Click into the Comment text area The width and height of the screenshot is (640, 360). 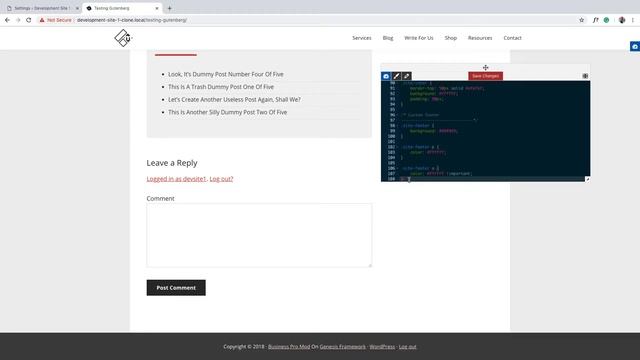pyautogui.click(x=259, y=235)
